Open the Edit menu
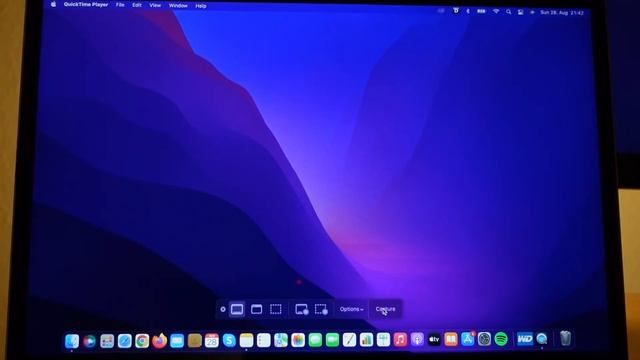 pyautogui.click(x=137, y=5)
